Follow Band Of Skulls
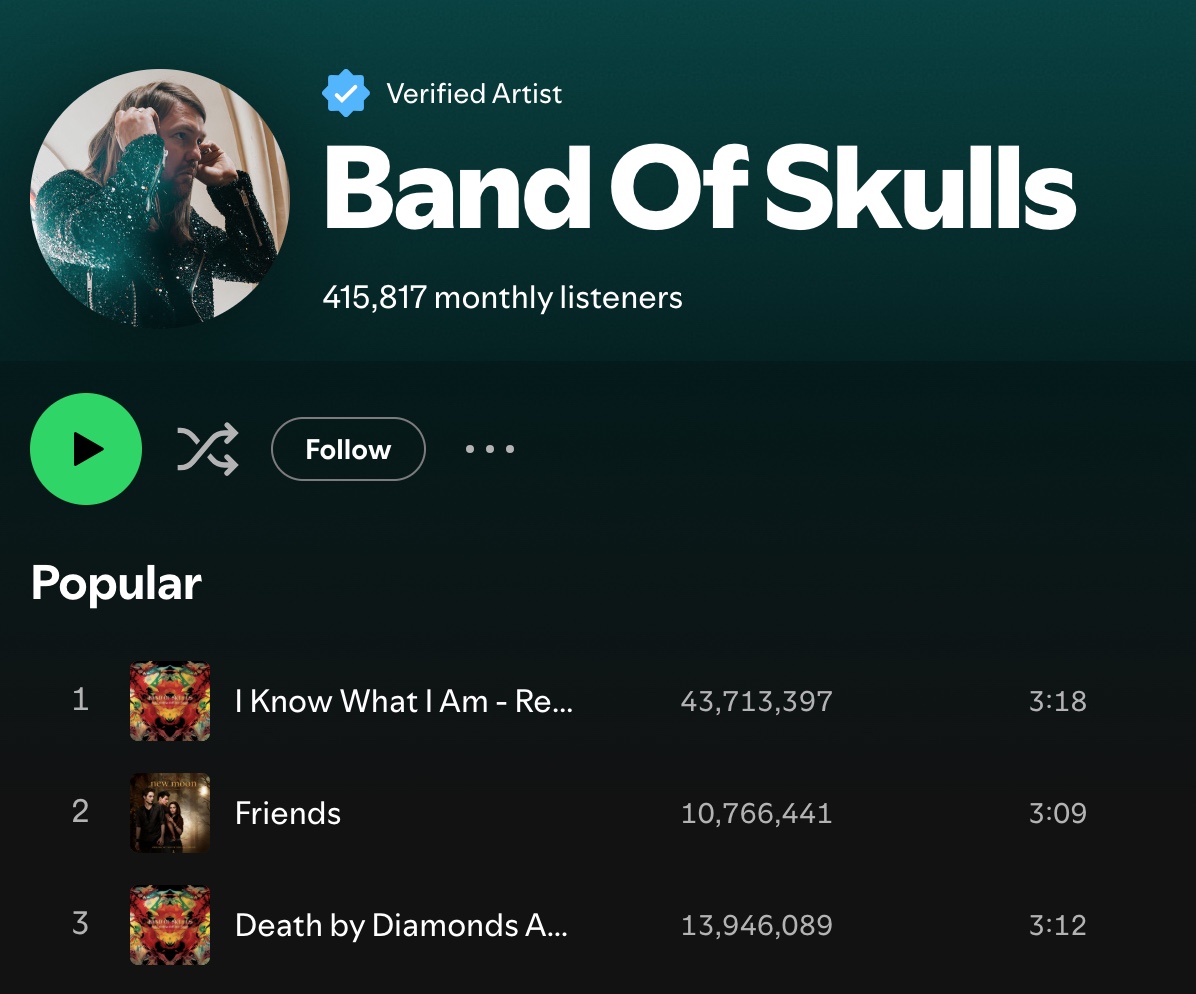The image size is (1196, 994). pyautogui.click(x=348, y=449)
